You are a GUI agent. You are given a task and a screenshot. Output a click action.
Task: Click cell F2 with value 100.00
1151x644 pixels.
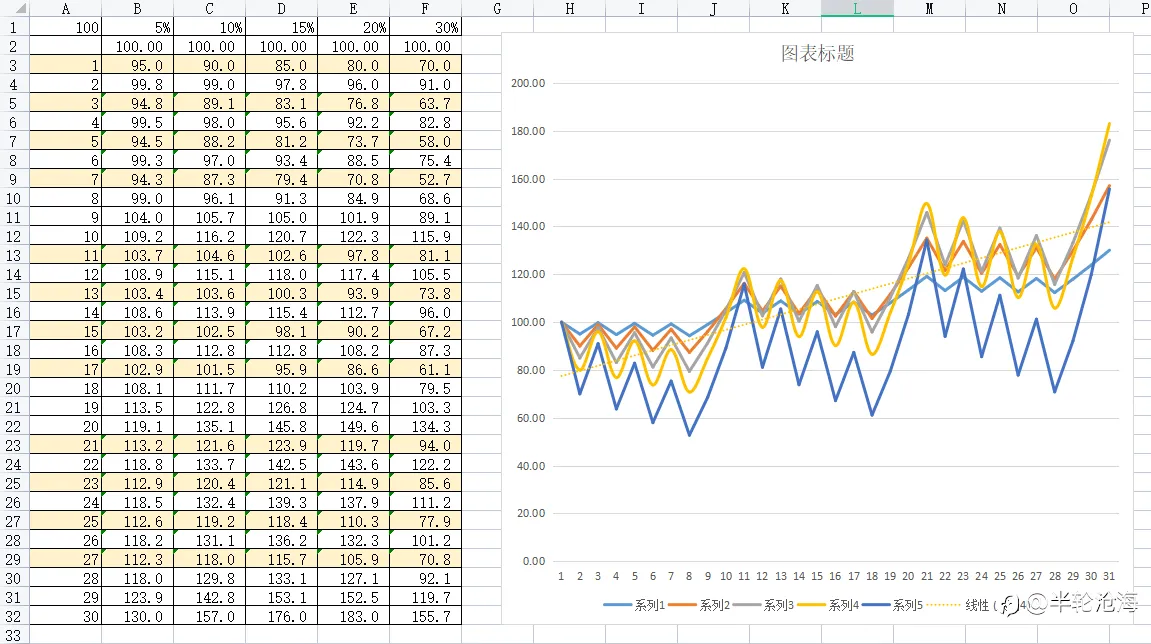coord(426,46)
